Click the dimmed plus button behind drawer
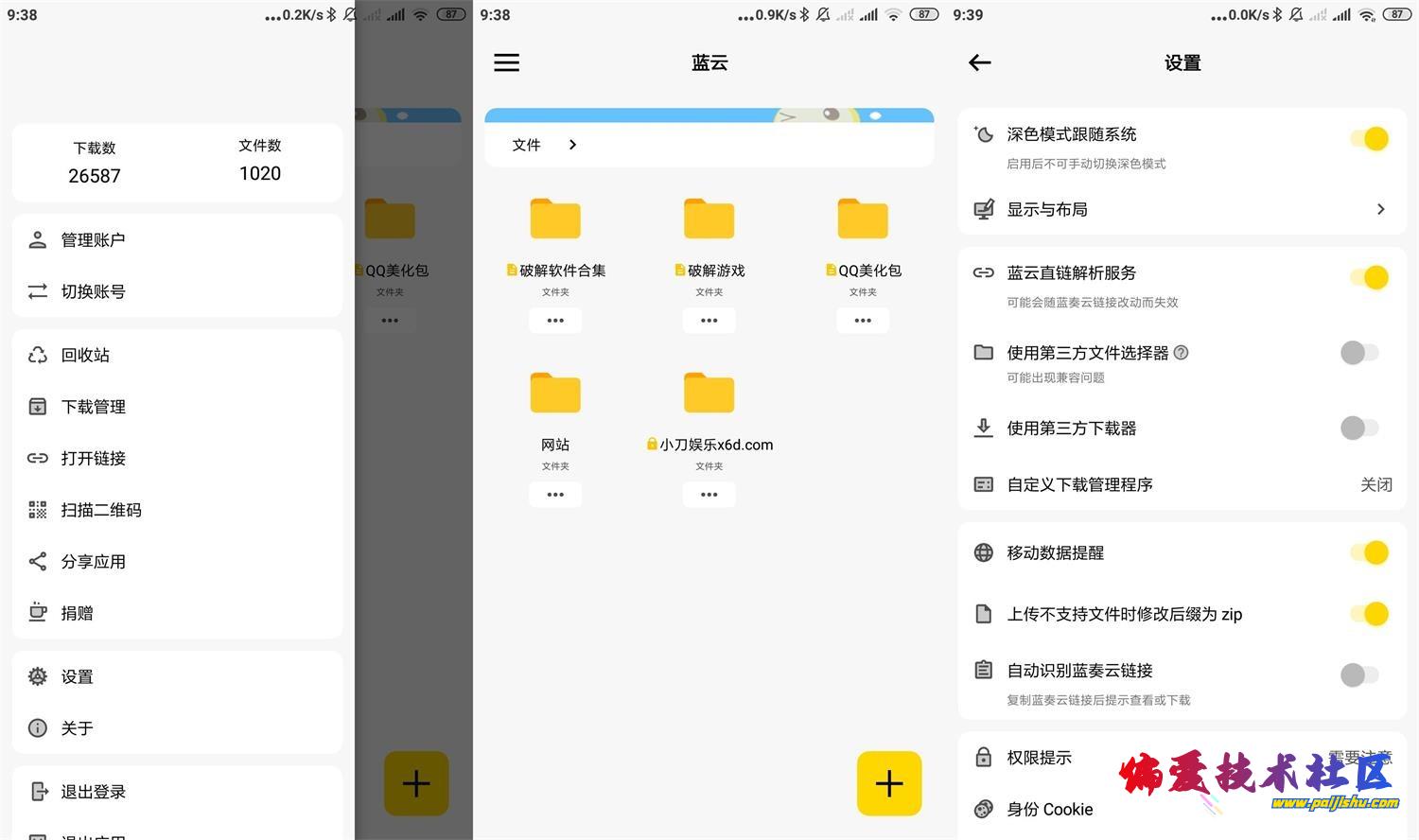The height and width of the screenshot is (840, 1419). (416, 783)
